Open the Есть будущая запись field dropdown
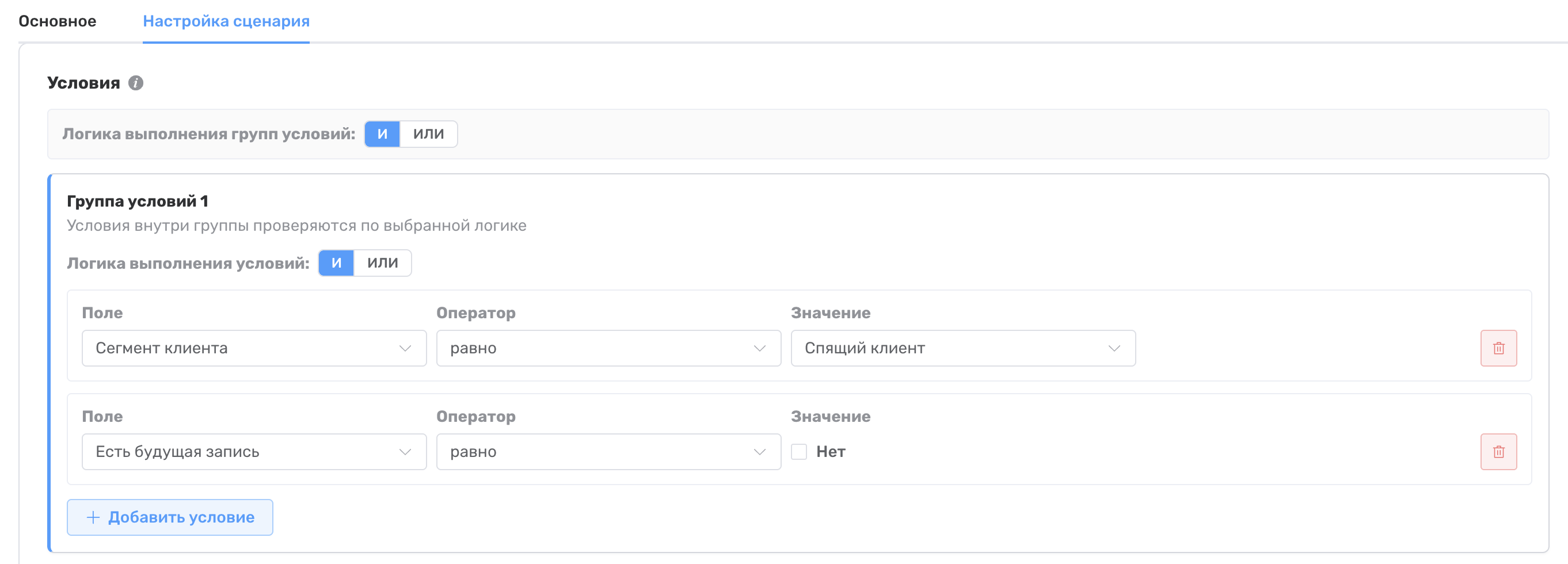 click(x=254, y=451)
